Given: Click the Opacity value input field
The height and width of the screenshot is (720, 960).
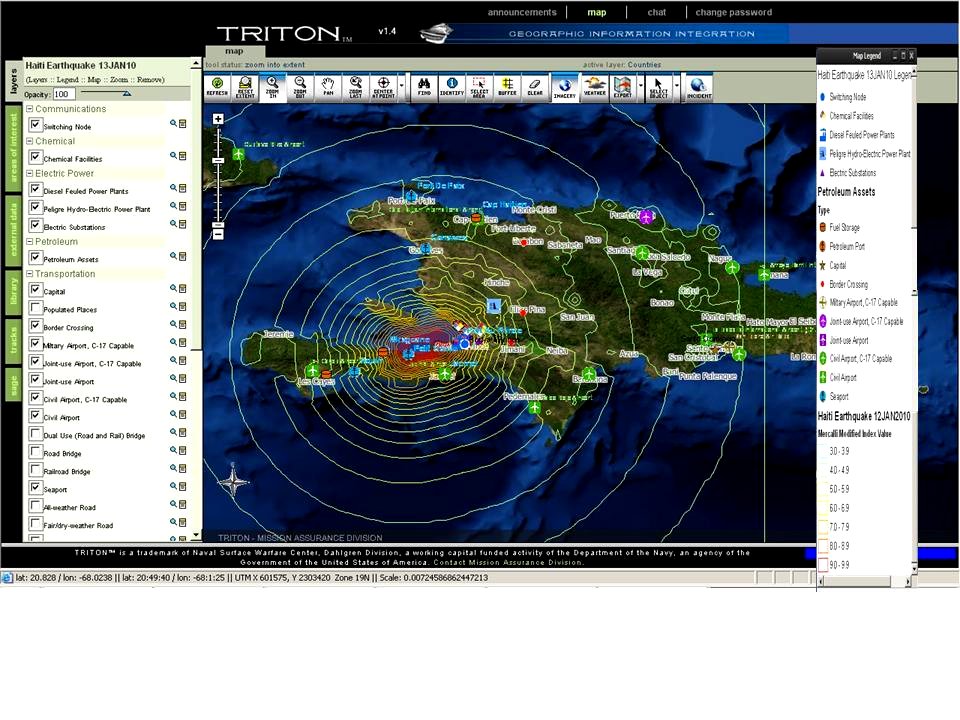Looking at the screenshot, I should point(64,94).
